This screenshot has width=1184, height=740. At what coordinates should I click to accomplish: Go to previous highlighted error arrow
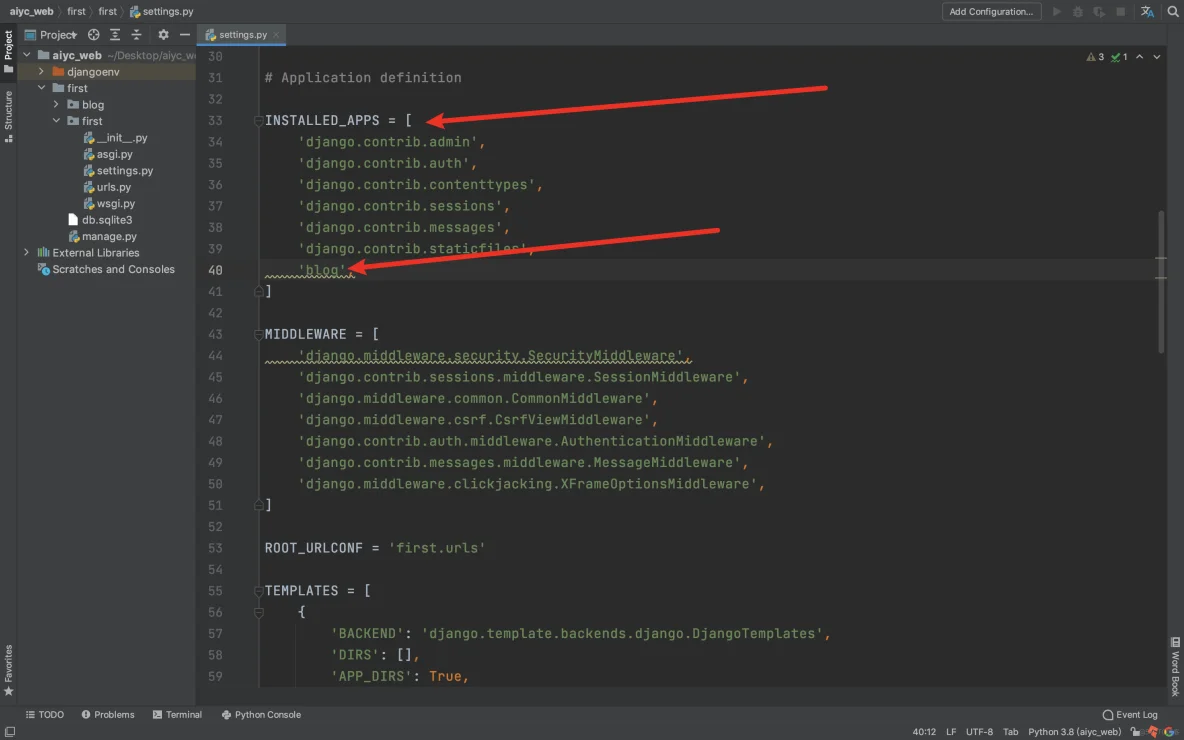tap(1139, 57)
